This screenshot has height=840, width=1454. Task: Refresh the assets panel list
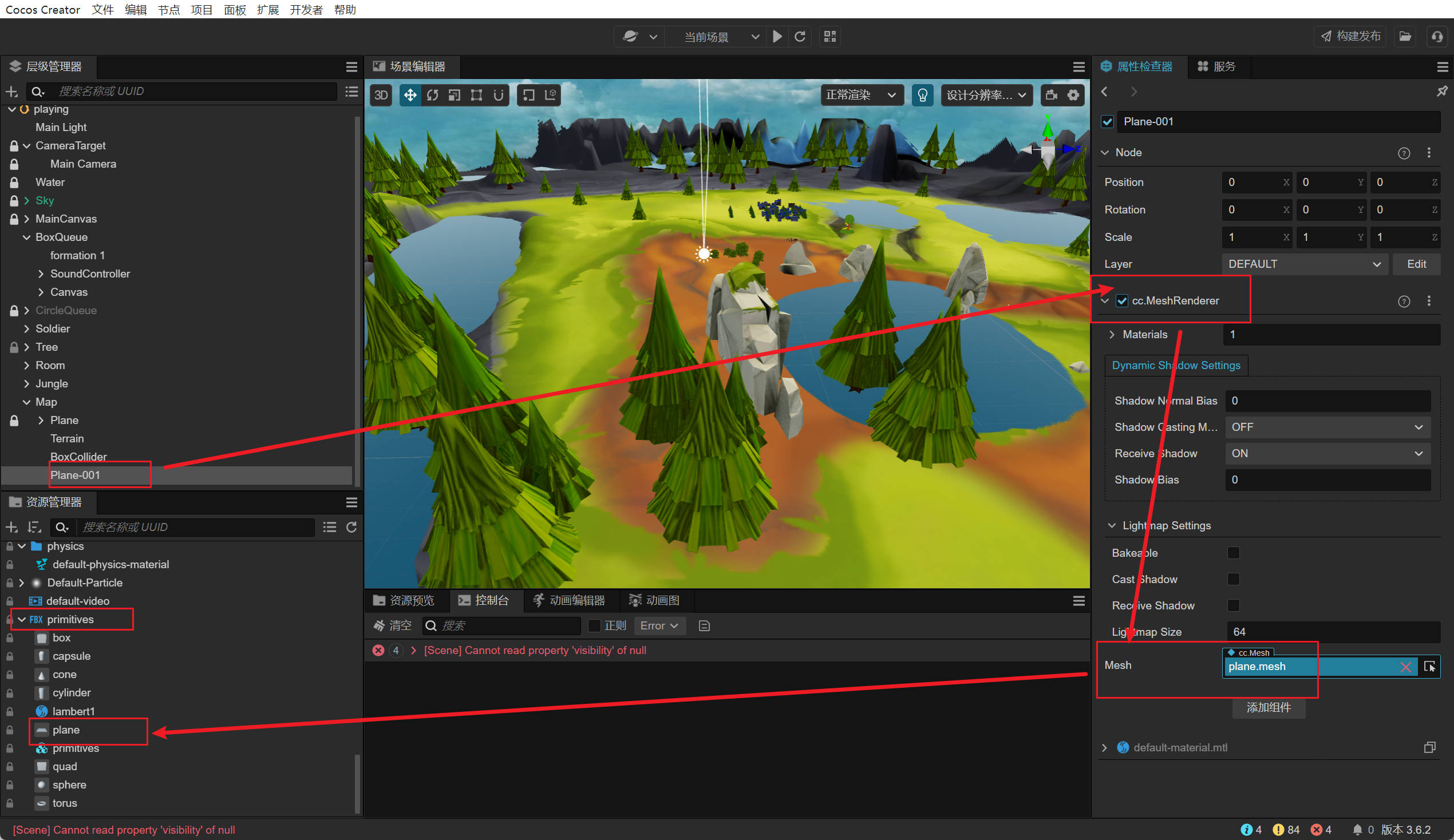(x=351, y=527)
